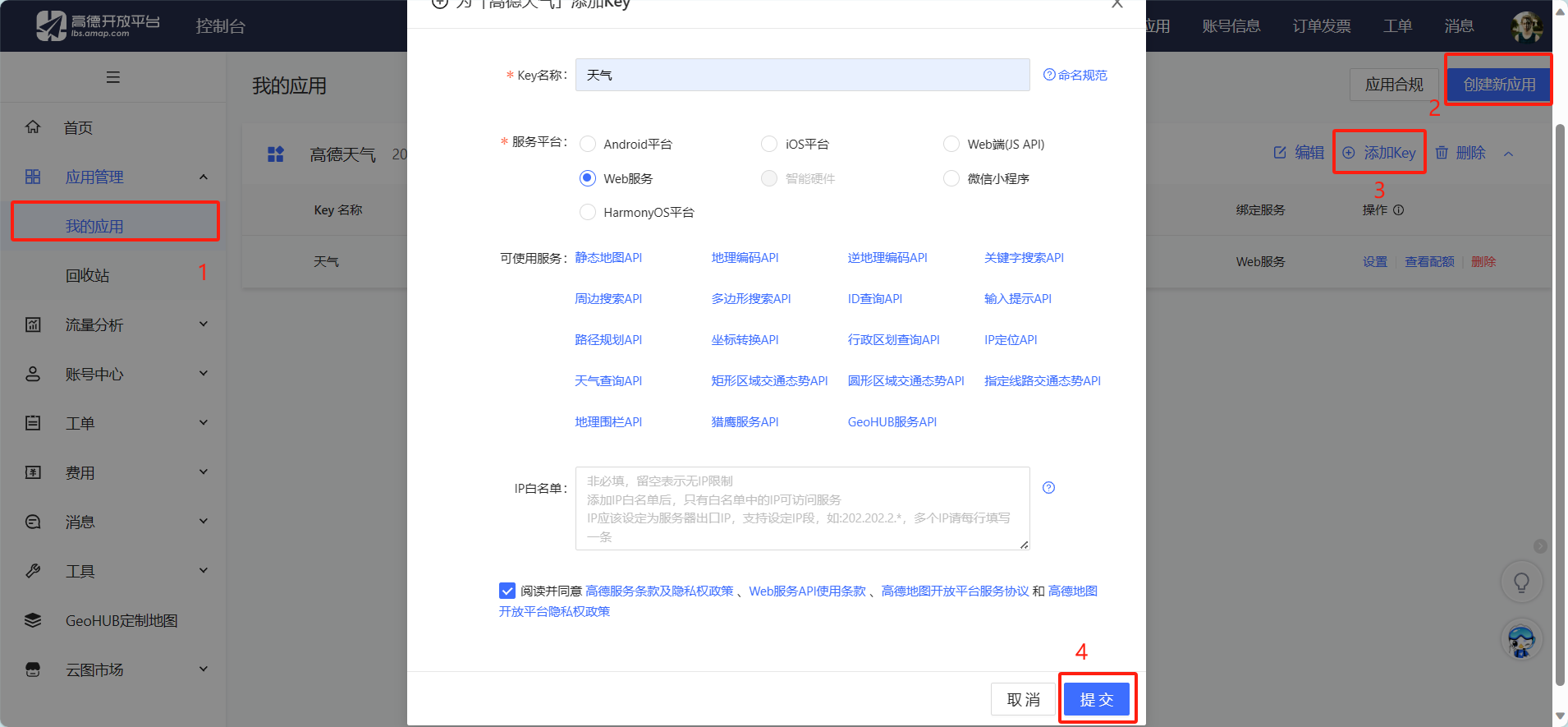Open the IP定位API link

1011,339
